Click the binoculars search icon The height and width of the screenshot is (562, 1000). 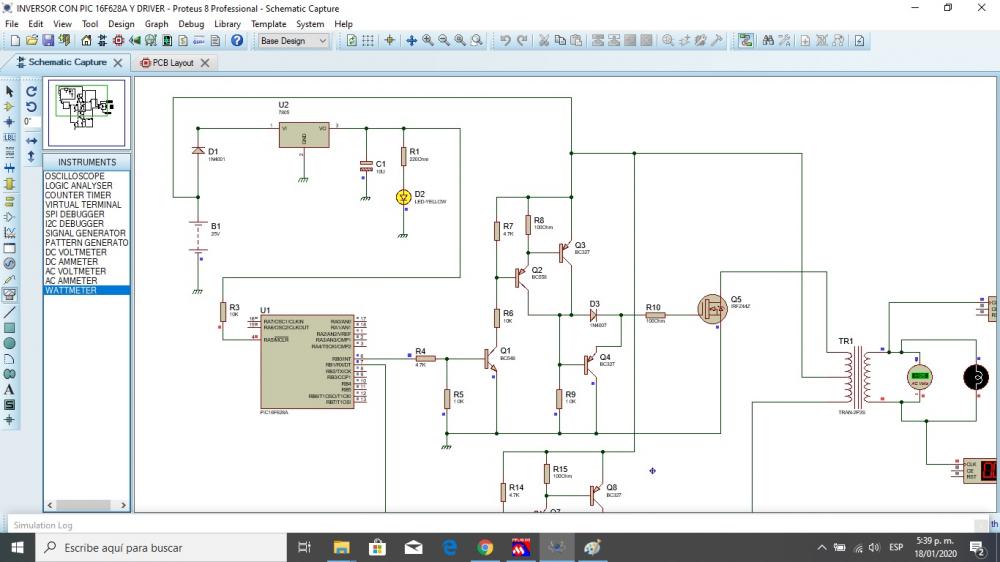tap(768, 41)
